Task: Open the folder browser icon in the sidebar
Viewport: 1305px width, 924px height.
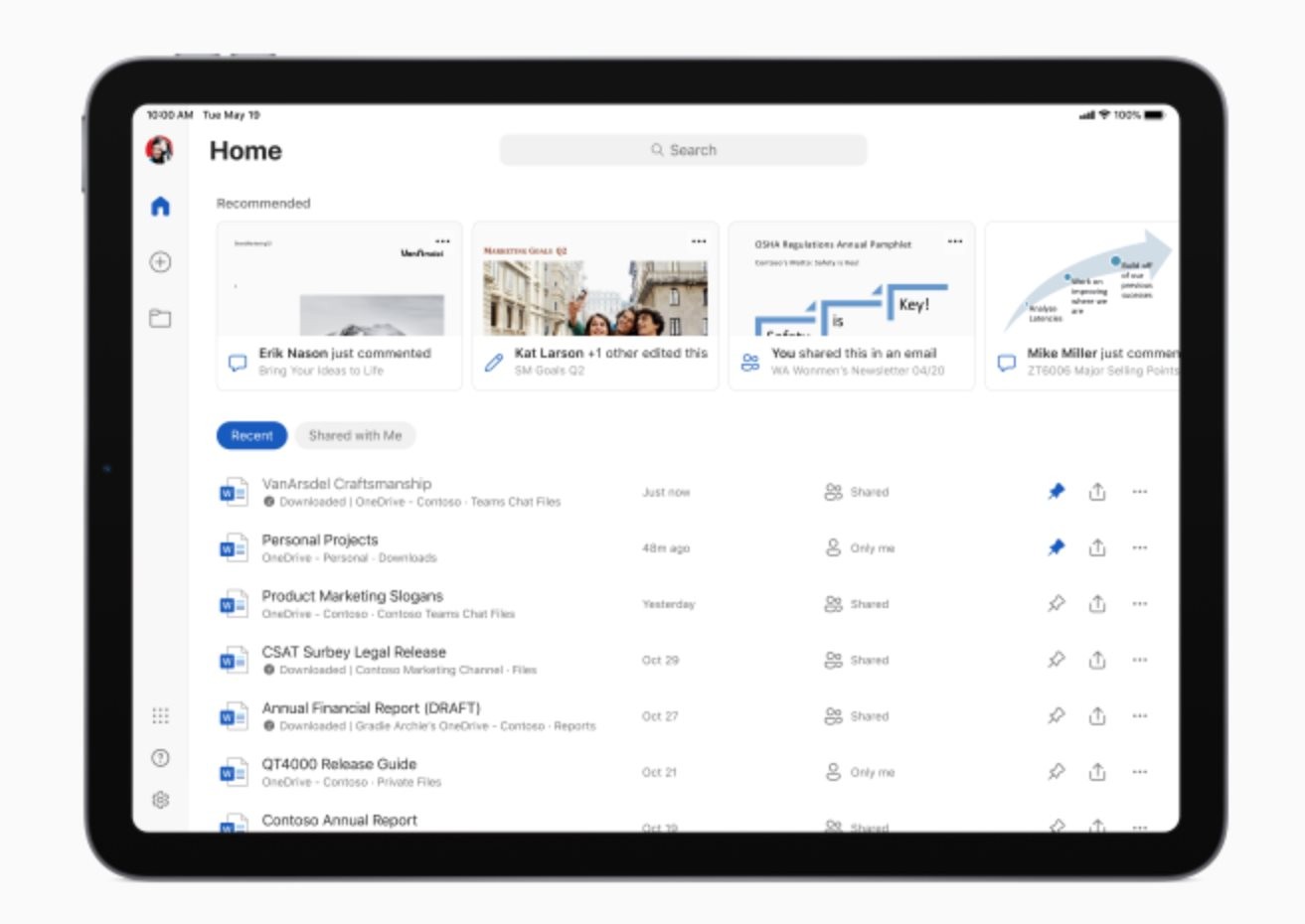Action: click(160, 318)
